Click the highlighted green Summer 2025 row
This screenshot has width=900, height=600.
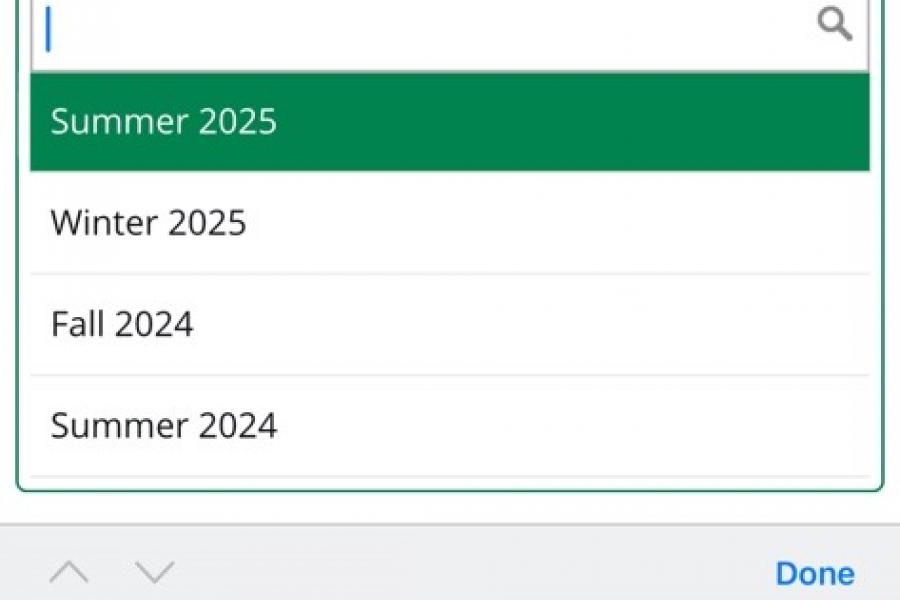[x=450, y=122]
